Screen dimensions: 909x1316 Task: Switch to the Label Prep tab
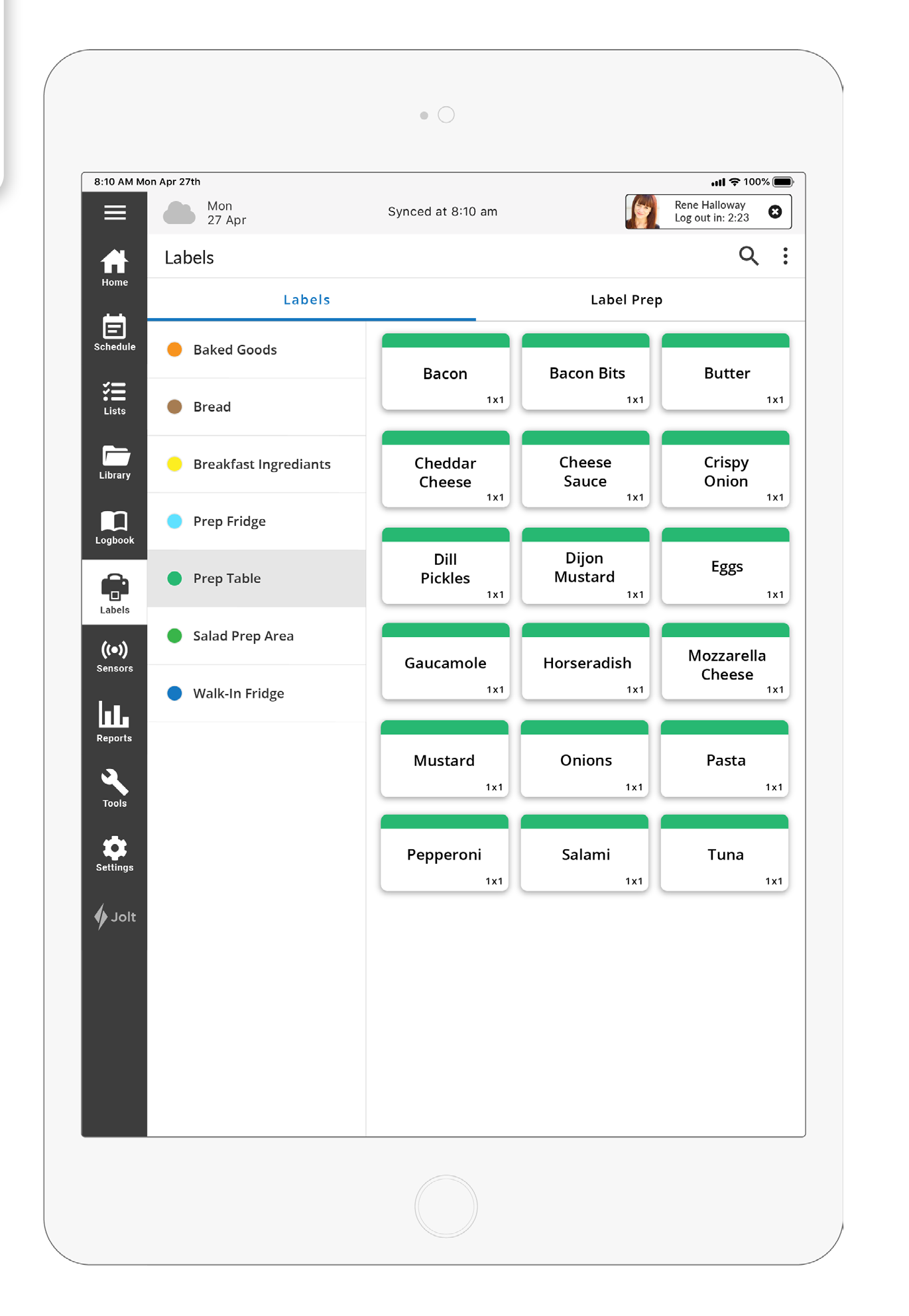(627, 300)
